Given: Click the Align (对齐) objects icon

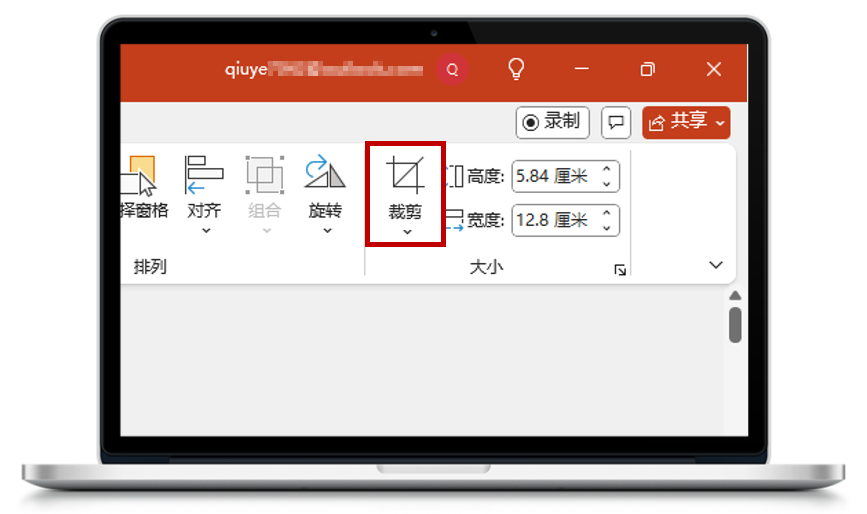Looking at the screenshot, I should 204,177.
